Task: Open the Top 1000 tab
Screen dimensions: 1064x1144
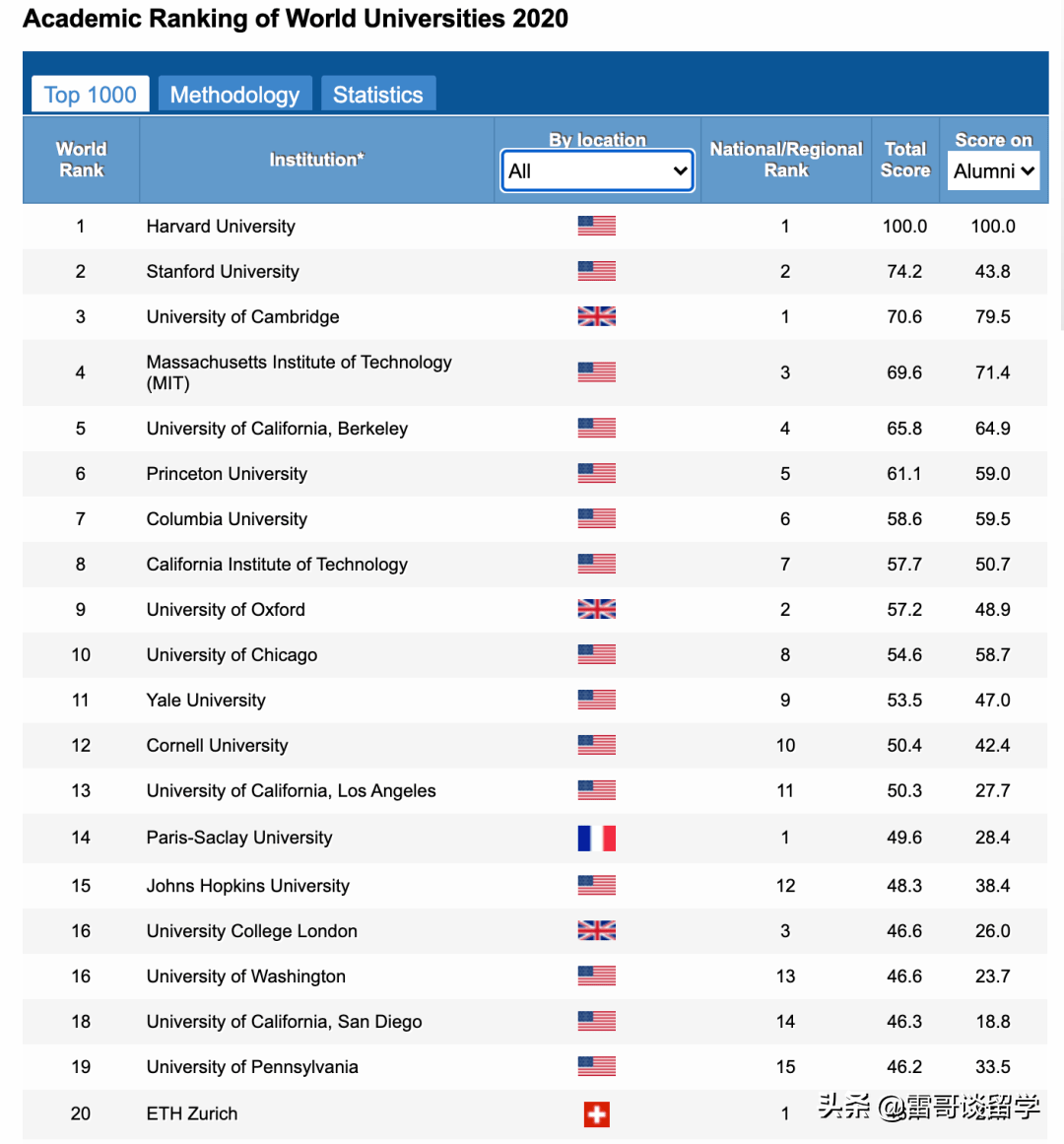Action: click(90, 95)
